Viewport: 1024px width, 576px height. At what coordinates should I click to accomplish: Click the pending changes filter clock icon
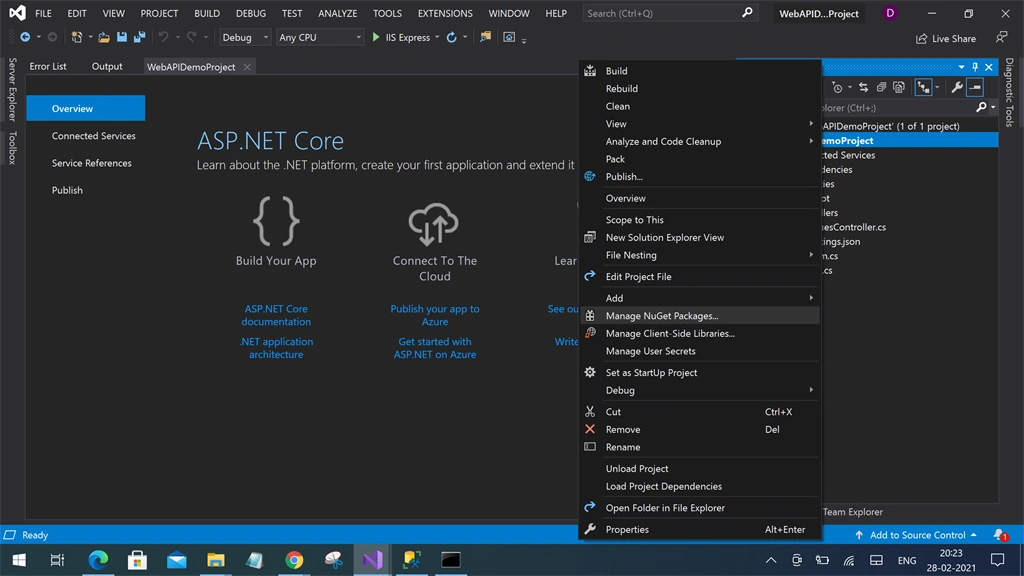[837, 87]
